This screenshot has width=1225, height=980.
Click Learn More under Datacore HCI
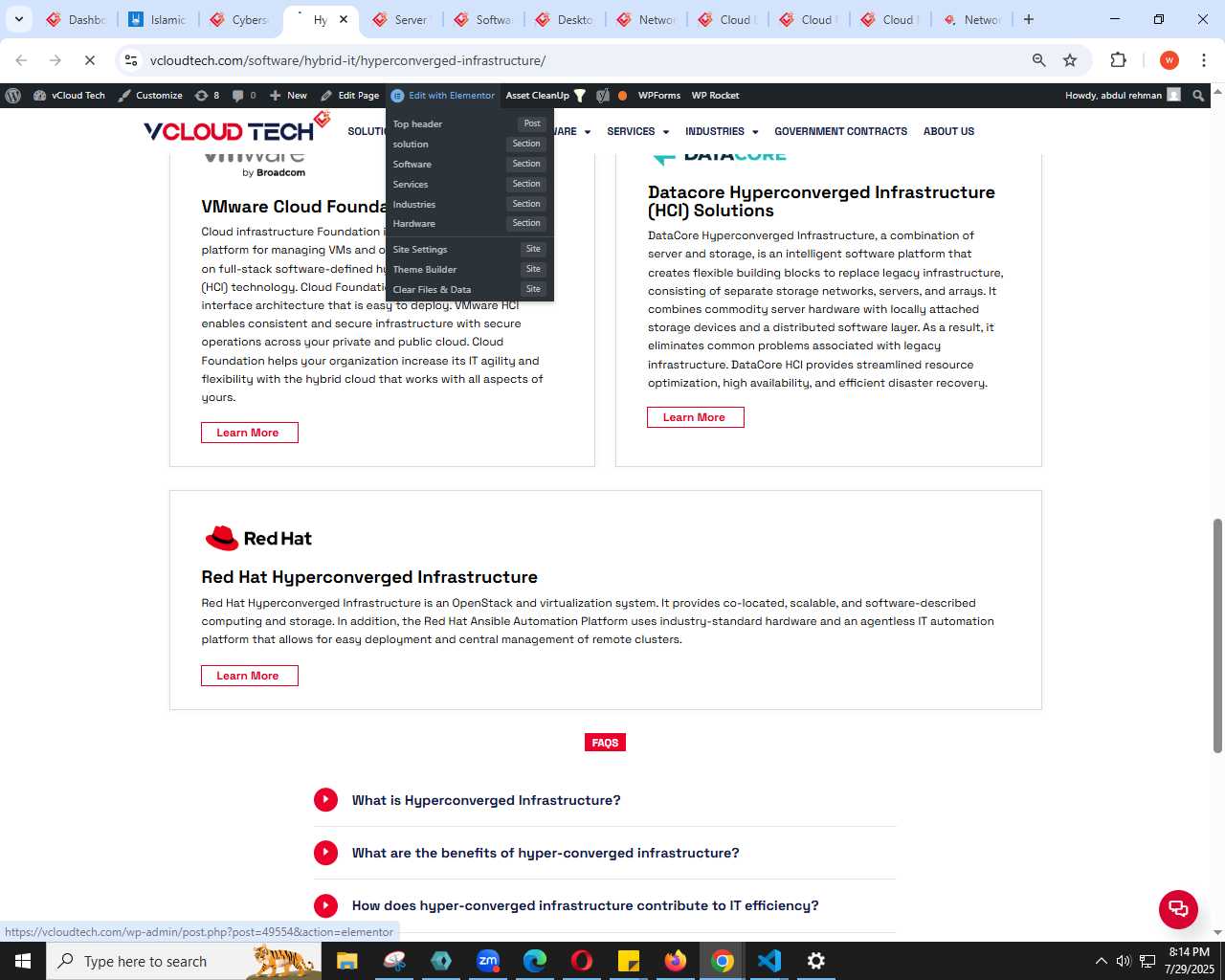(695, 417)
